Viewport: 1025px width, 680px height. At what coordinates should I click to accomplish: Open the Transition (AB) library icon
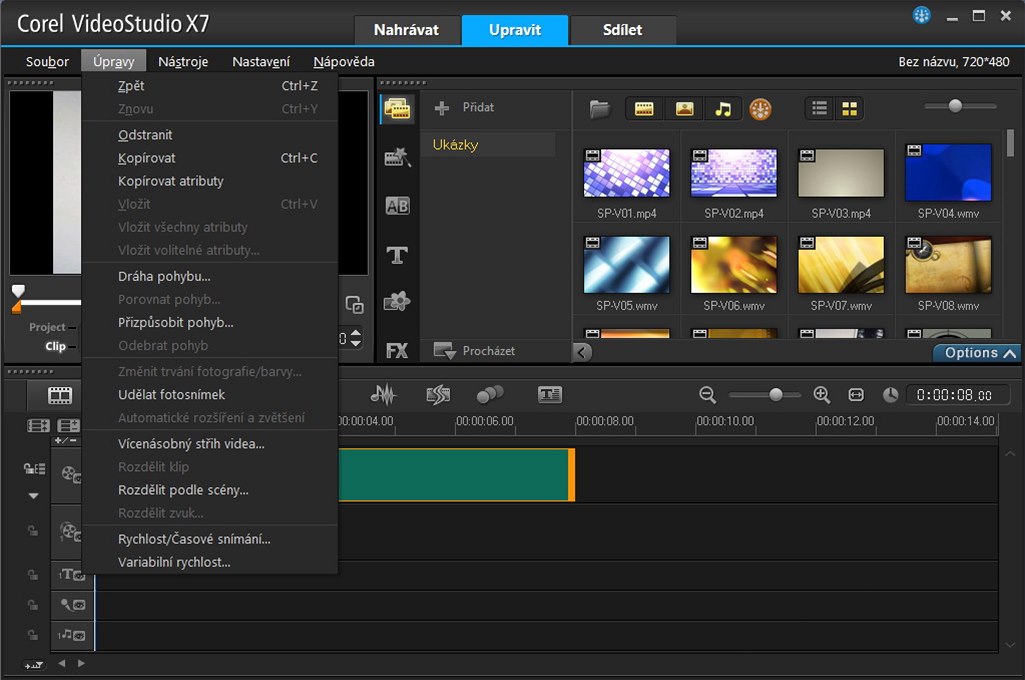[397, 206]
